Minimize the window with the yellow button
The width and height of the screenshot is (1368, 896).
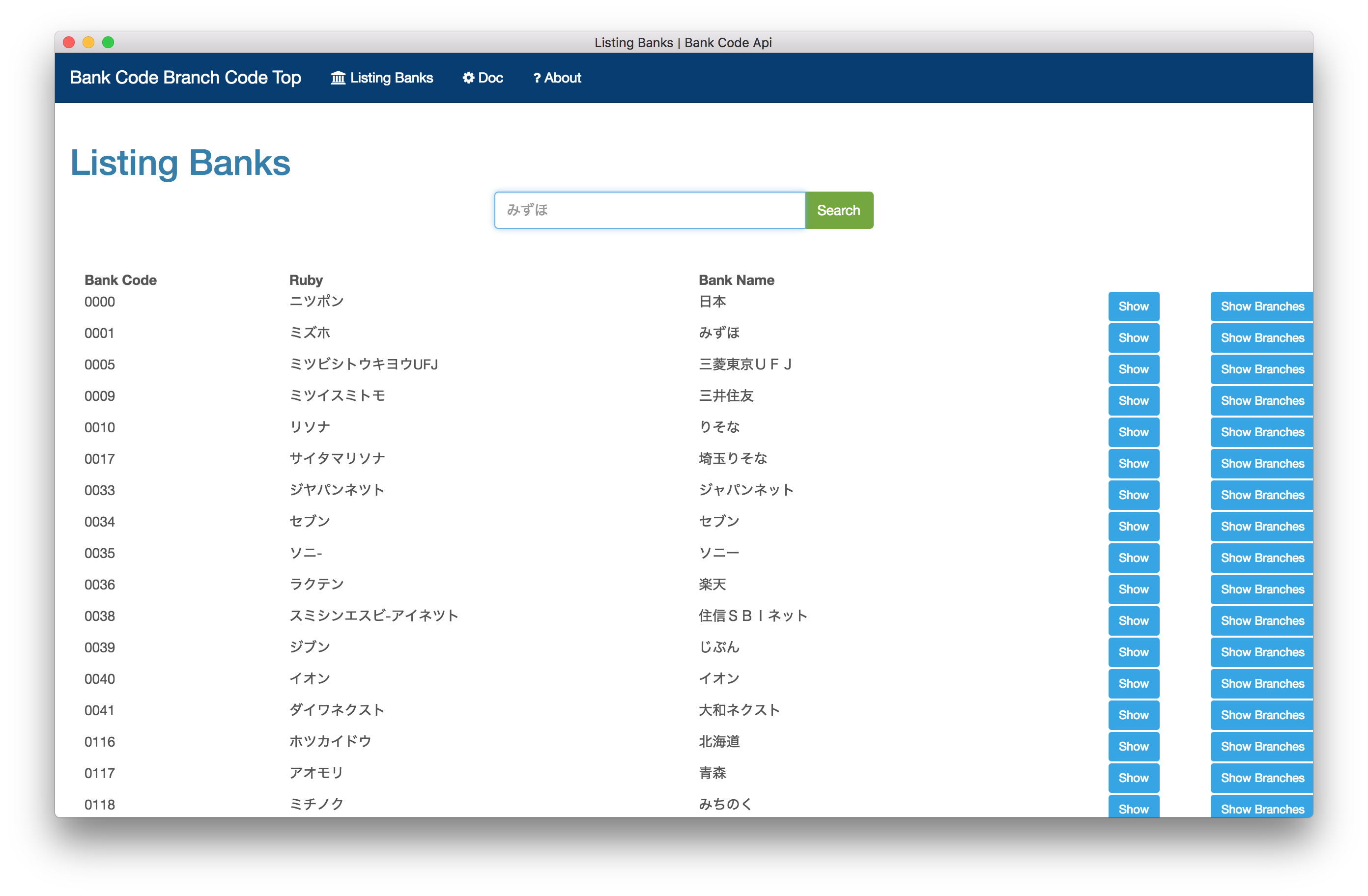(x=88, y=42)
